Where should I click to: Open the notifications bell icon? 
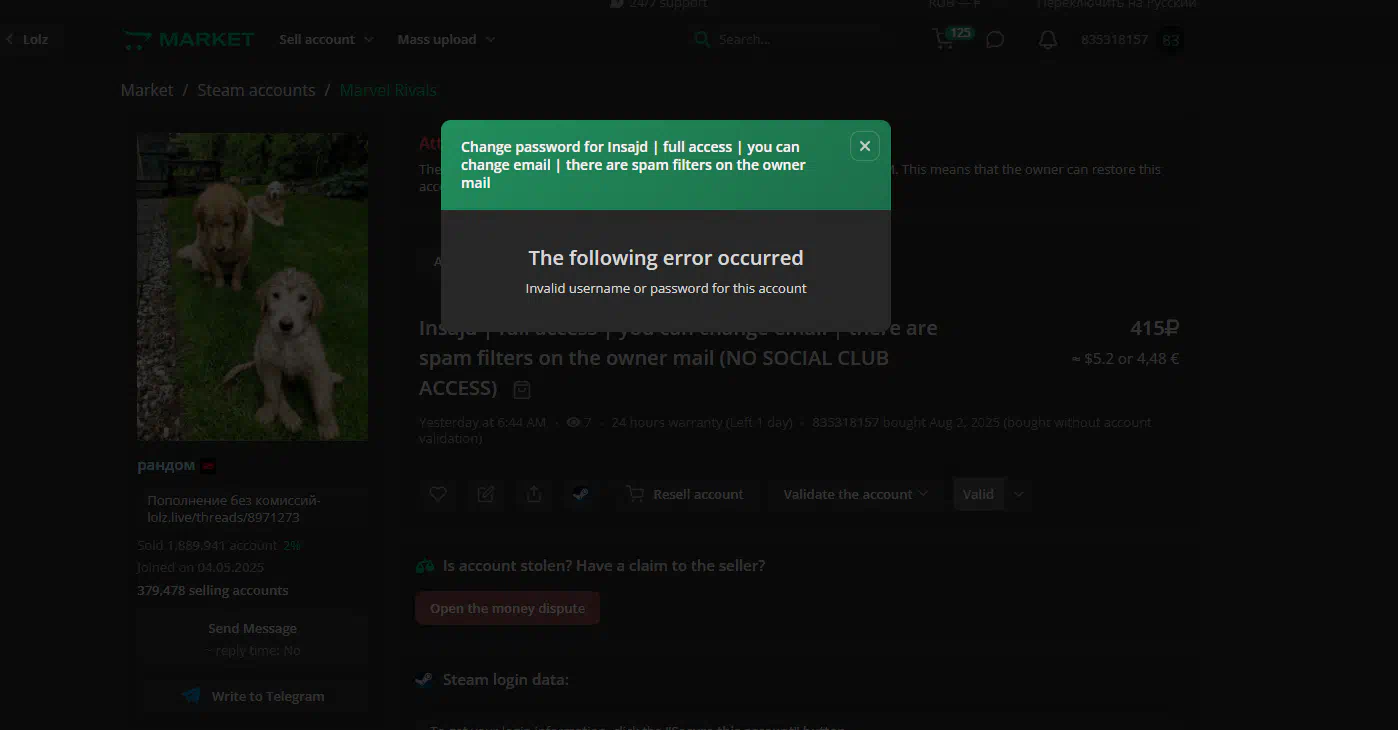1047,40
